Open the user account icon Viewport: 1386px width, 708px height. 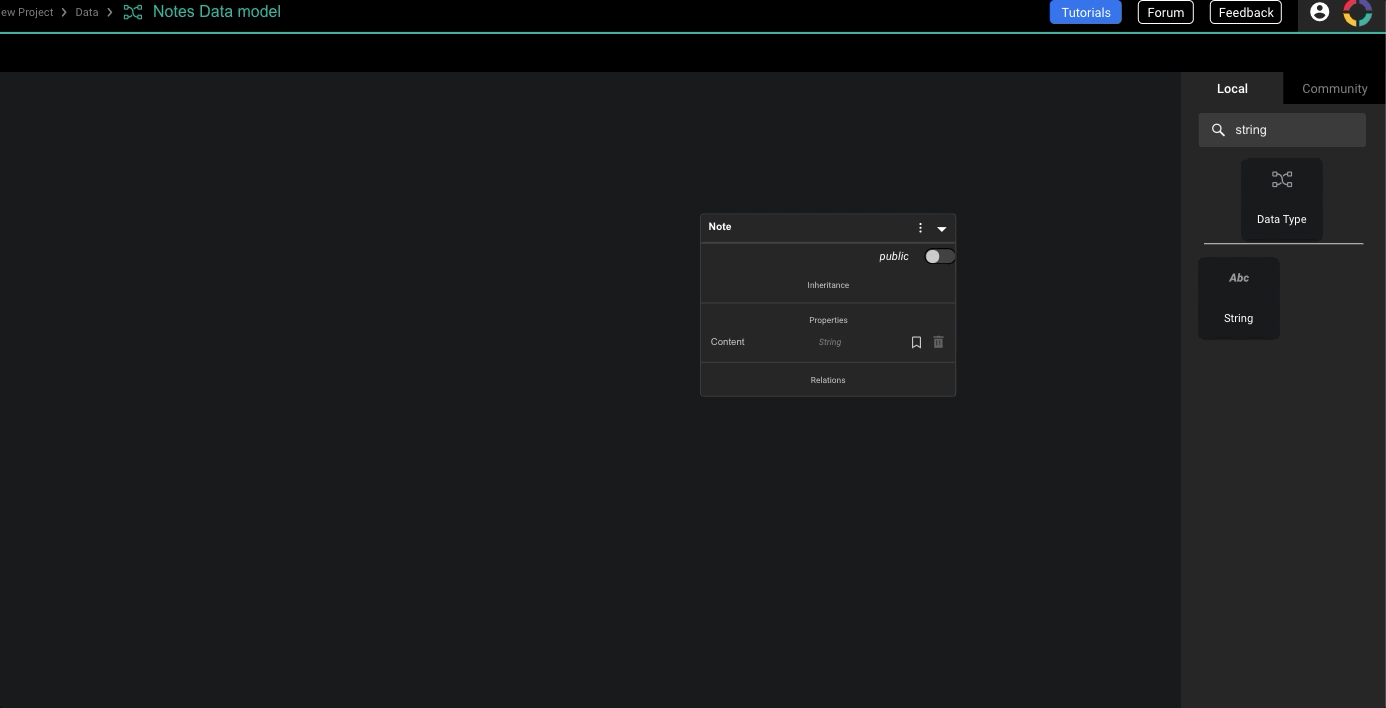tap(1319, 12)
